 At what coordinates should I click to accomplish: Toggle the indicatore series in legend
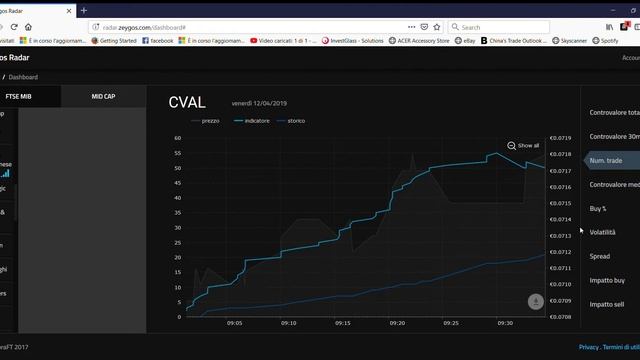[x=251, y=121]
